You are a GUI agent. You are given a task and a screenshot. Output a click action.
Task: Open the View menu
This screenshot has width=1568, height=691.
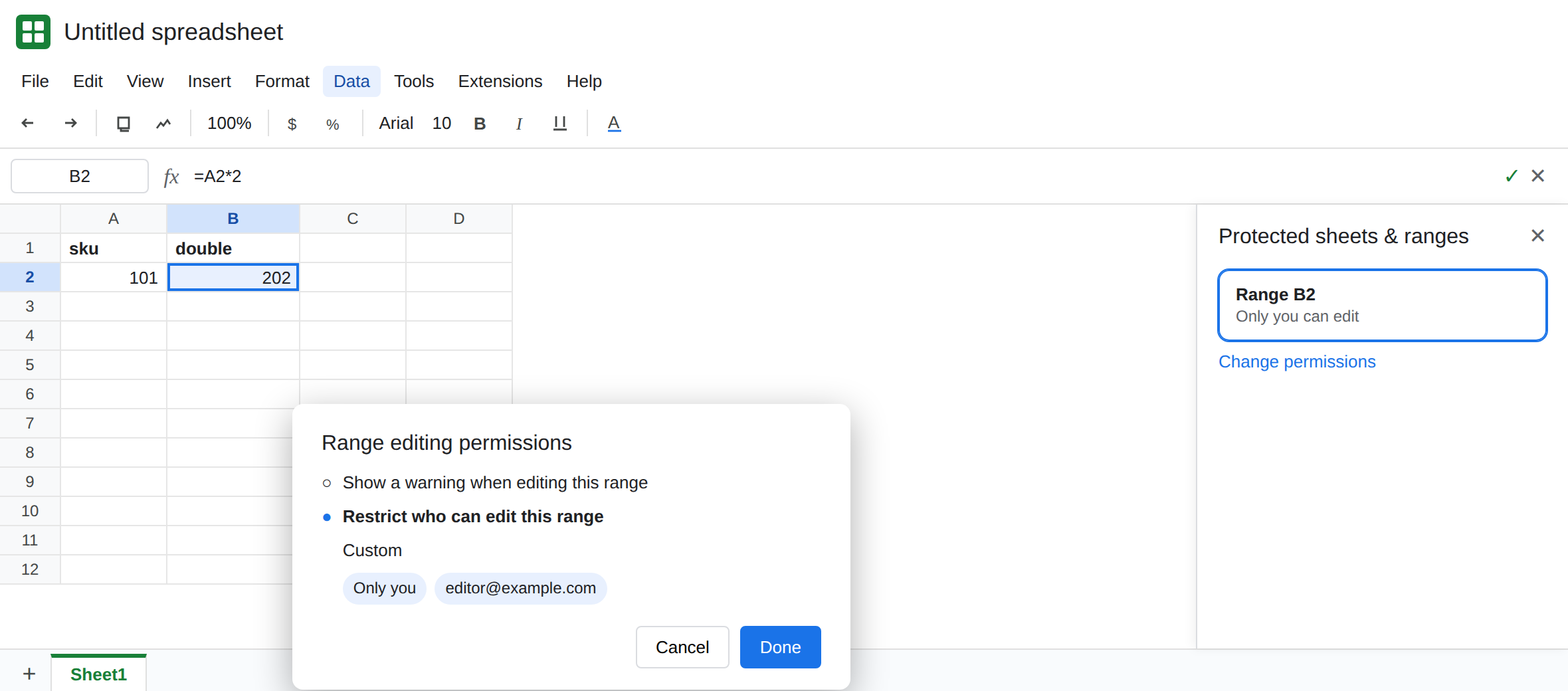pyautogui.click(x=145, y=81)
